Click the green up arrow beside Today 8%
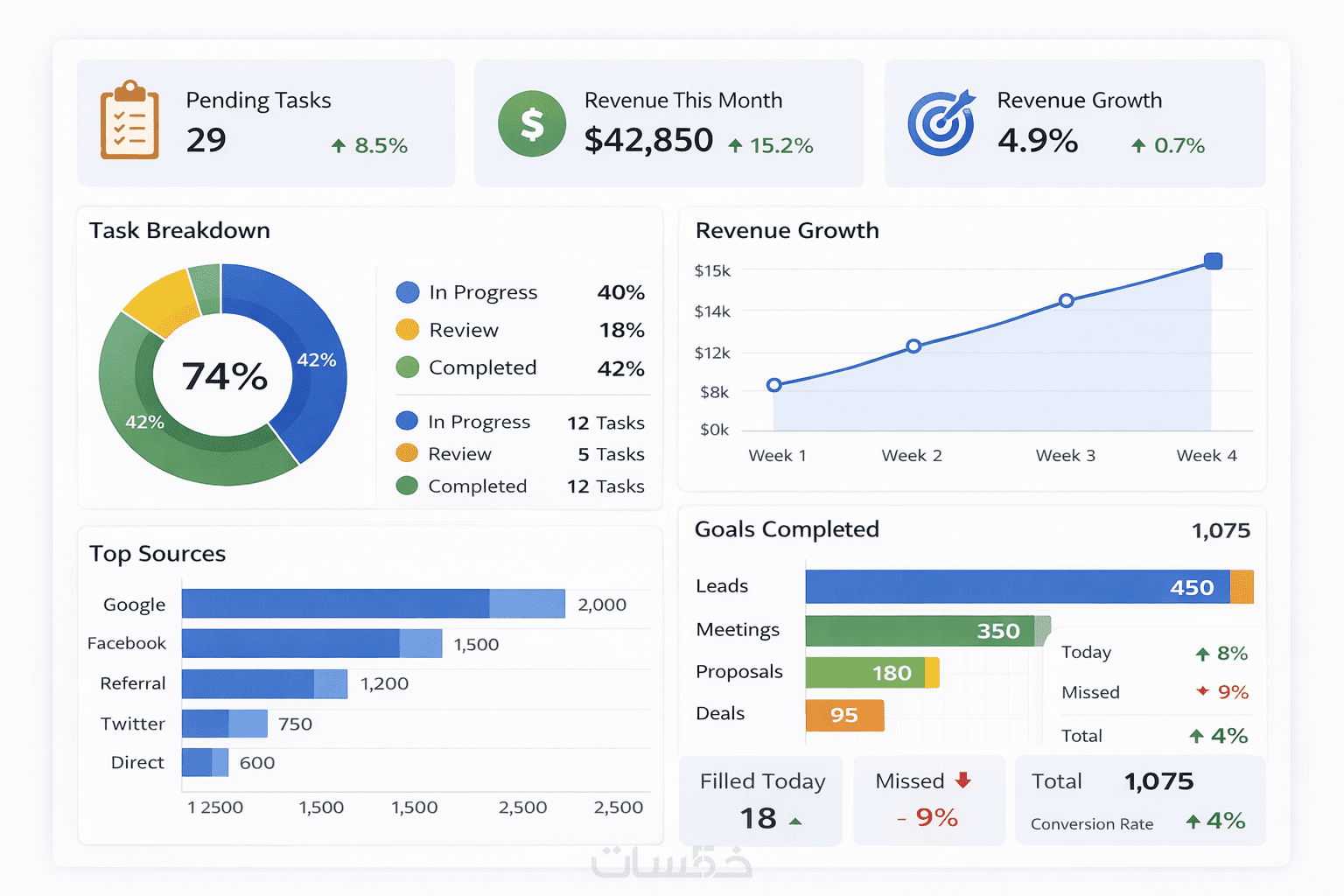 (1202, 654)
